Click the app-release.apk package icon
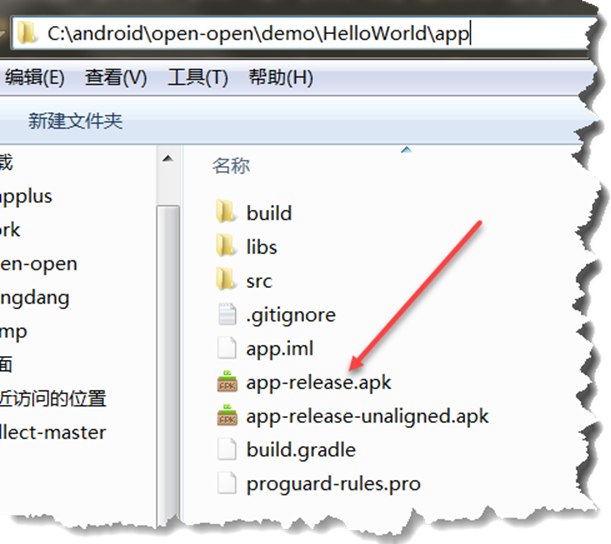Image resolution: width=611 pixels, height=544 pixels. click(x=227, y=381)
